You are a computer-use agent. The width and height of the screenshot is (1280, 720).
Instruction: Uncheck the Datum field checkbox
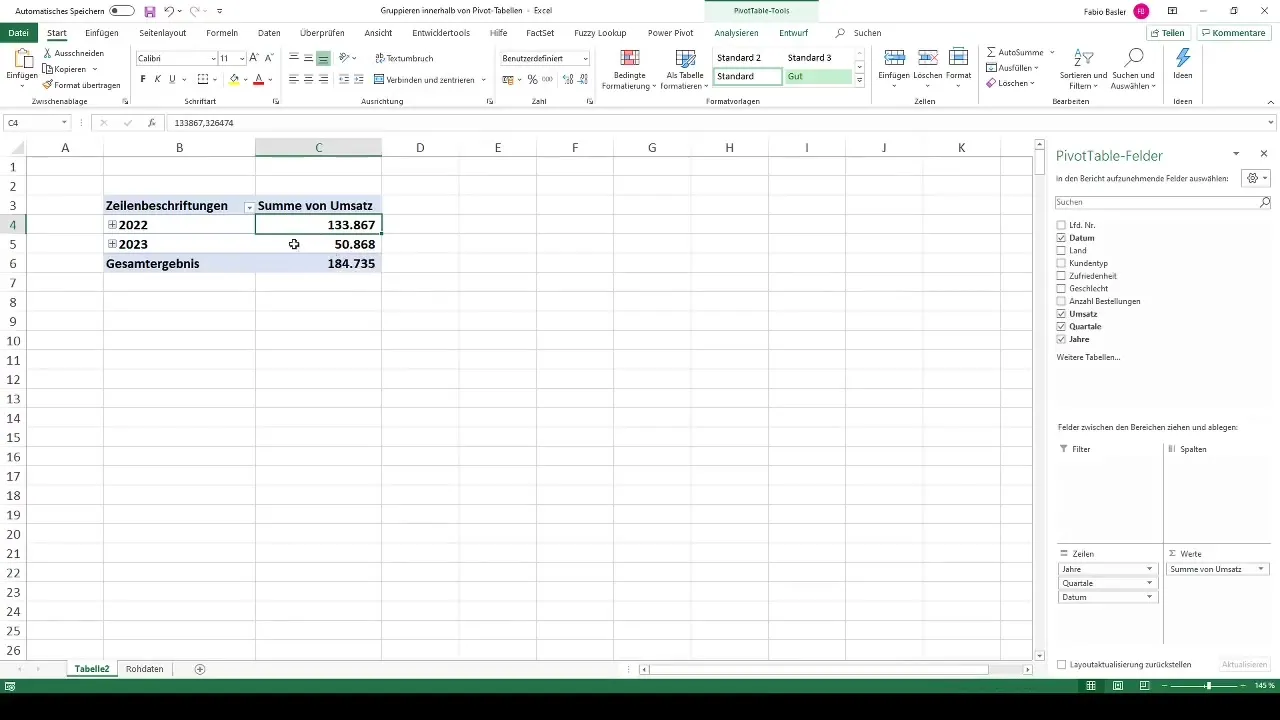[1061, 238]
